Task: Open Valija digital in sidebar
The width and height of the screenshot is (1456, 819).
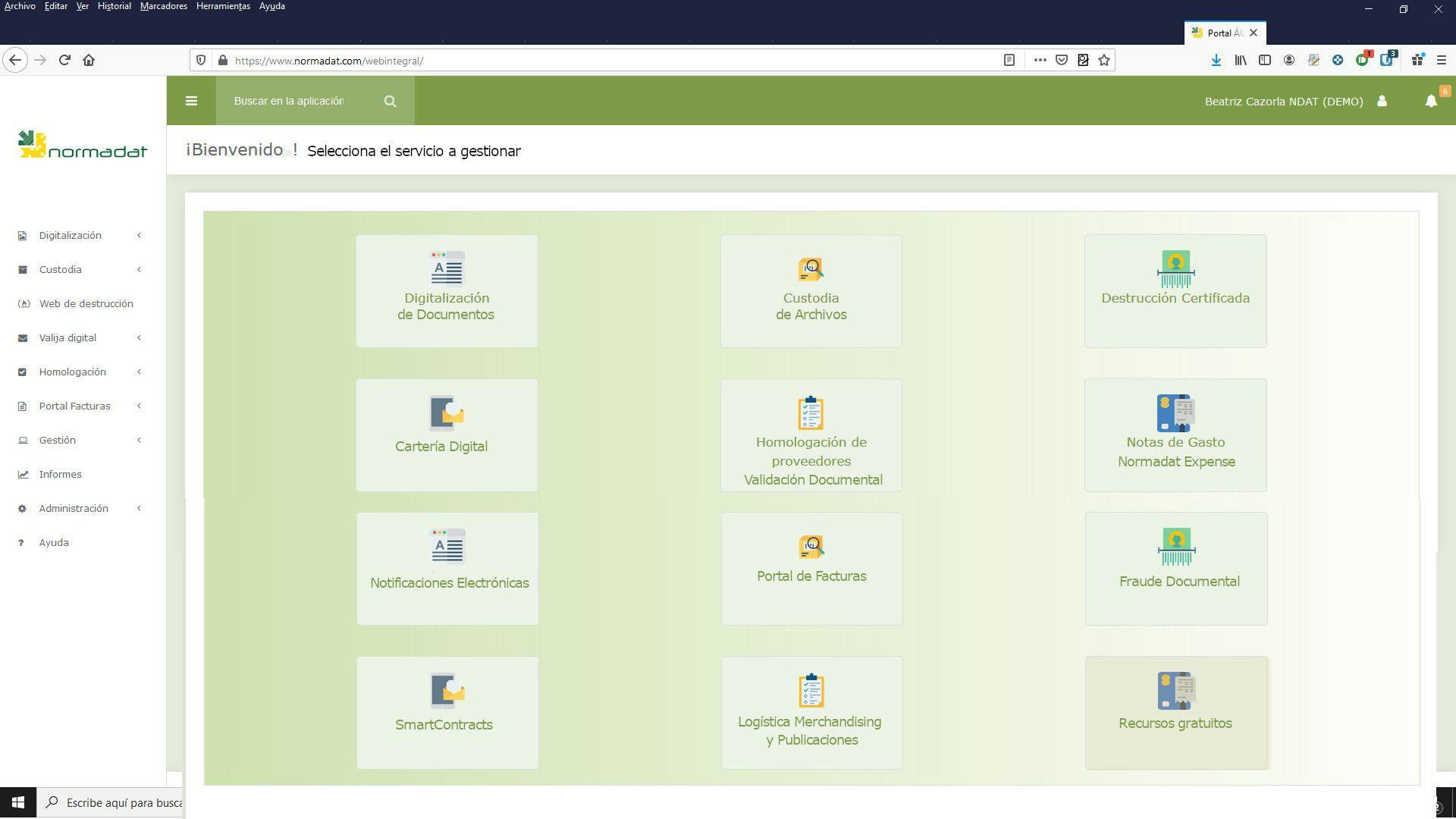Action: click(x=67, y=337)
